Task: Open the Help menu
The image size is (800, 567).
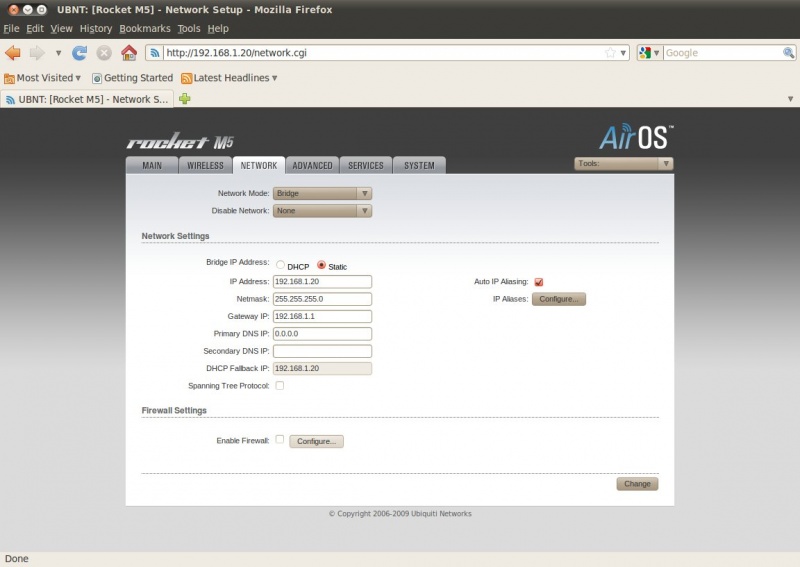Action: click(218, 29)
